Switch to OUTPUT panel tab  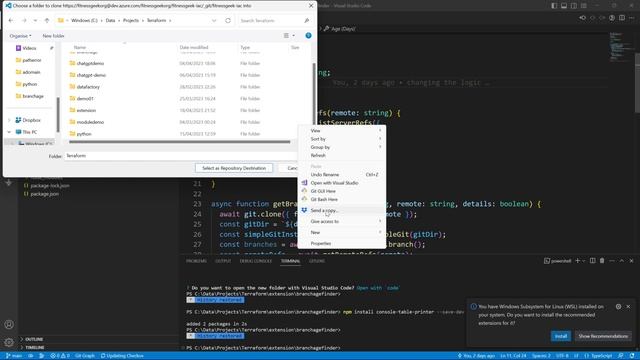click(223, 261)
